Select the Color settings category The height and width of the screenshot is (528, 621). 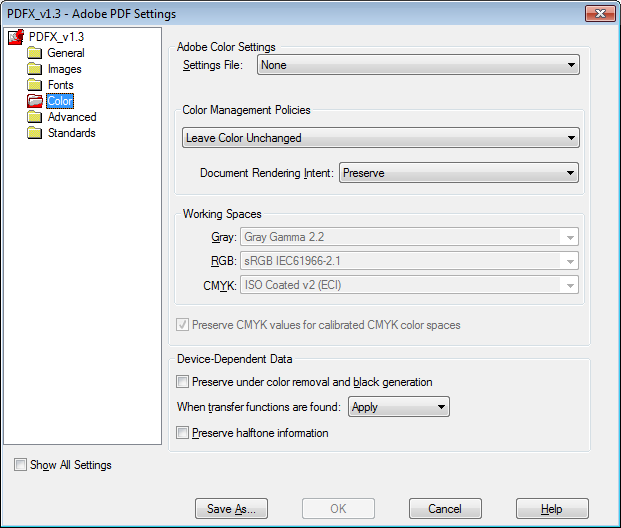click(x=60, y=101)
